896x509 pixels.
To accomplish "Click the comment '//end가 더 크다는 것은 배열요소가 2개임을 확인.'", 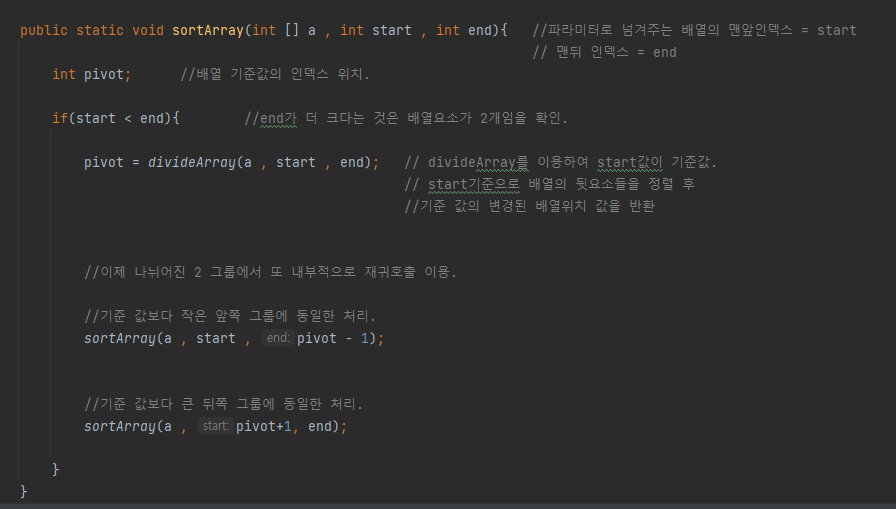I will 406,118.
